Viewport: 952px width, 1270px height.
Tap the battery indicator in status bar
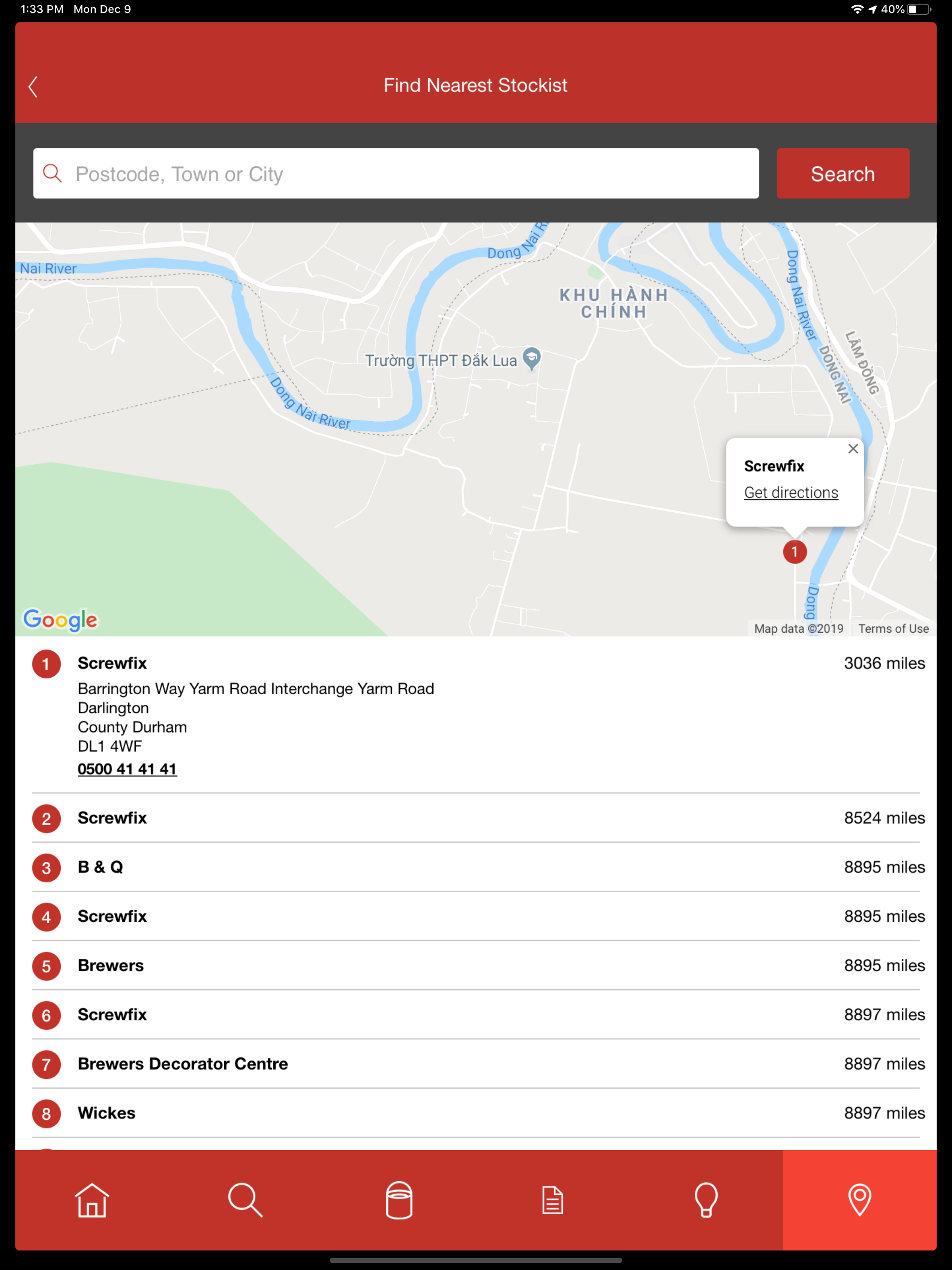click(918, 9)
